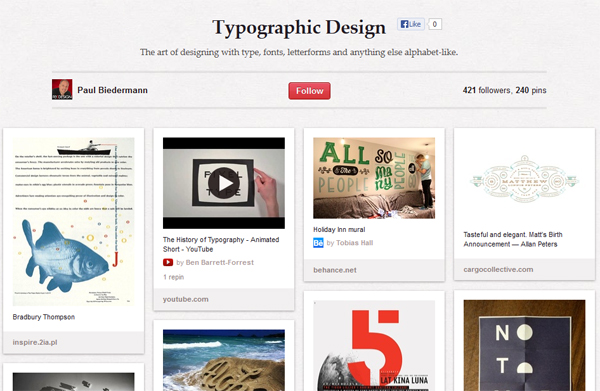Click the Facebook Like button
600x391 pixels.
click(x=411, y=24)
